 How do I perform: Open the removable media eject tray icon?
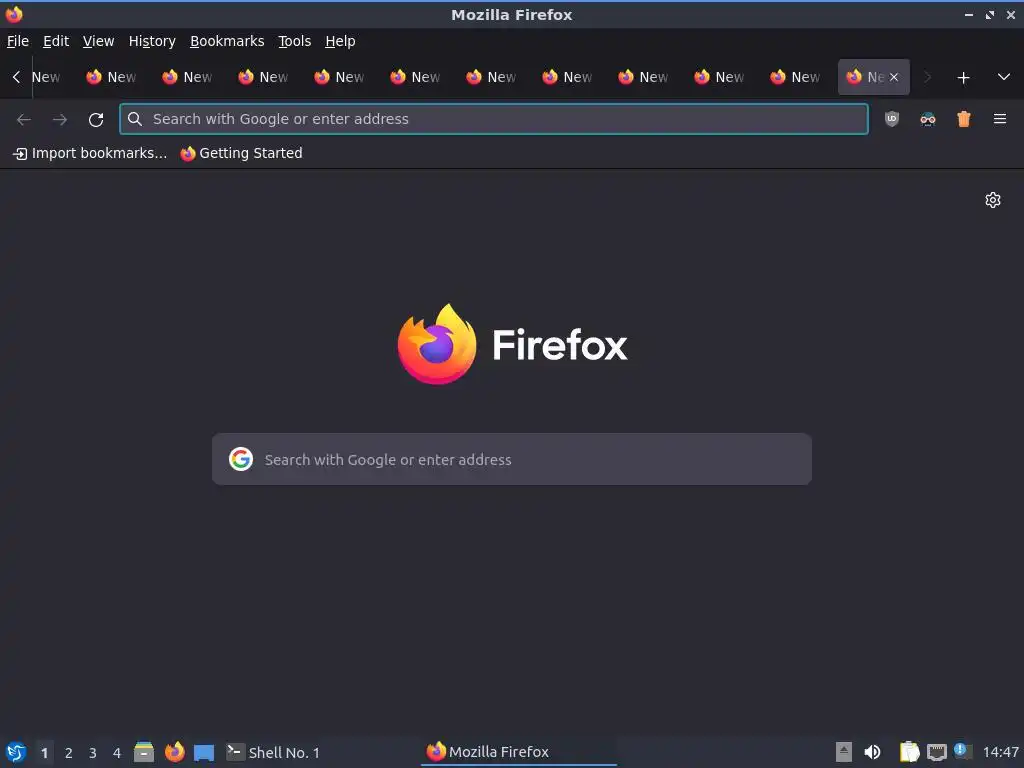pos(844,752)
